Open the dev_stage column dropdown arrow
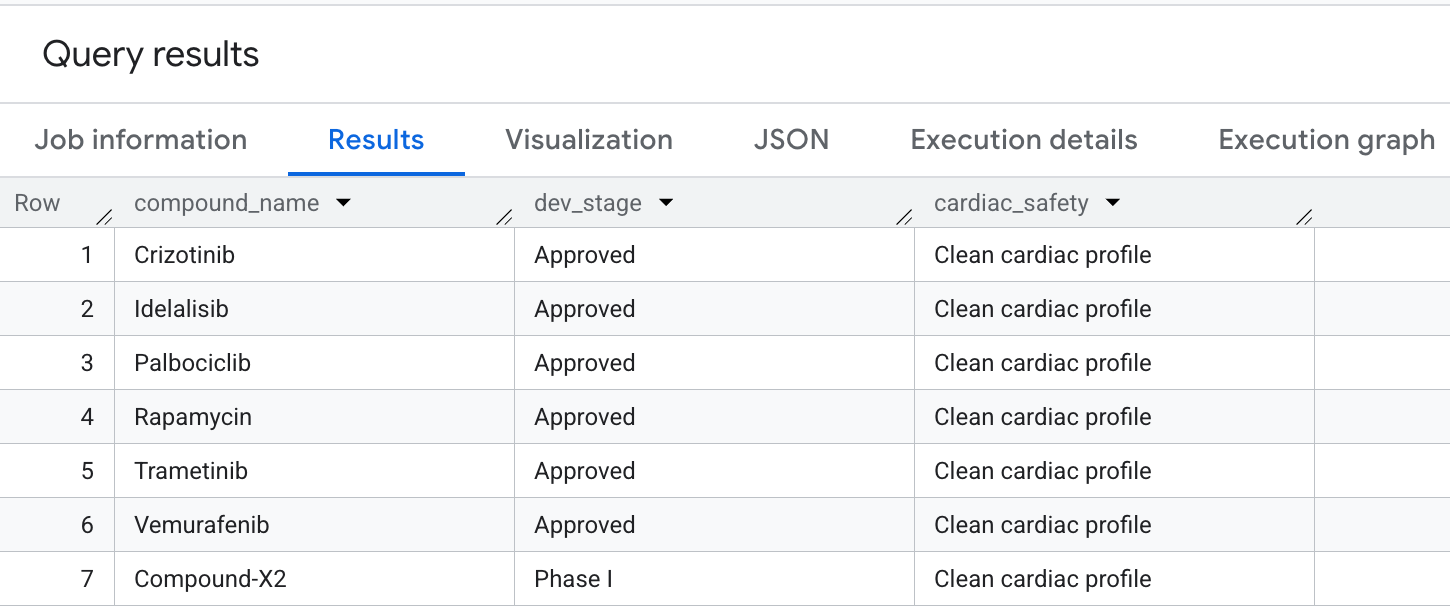 tap(666, 203)
